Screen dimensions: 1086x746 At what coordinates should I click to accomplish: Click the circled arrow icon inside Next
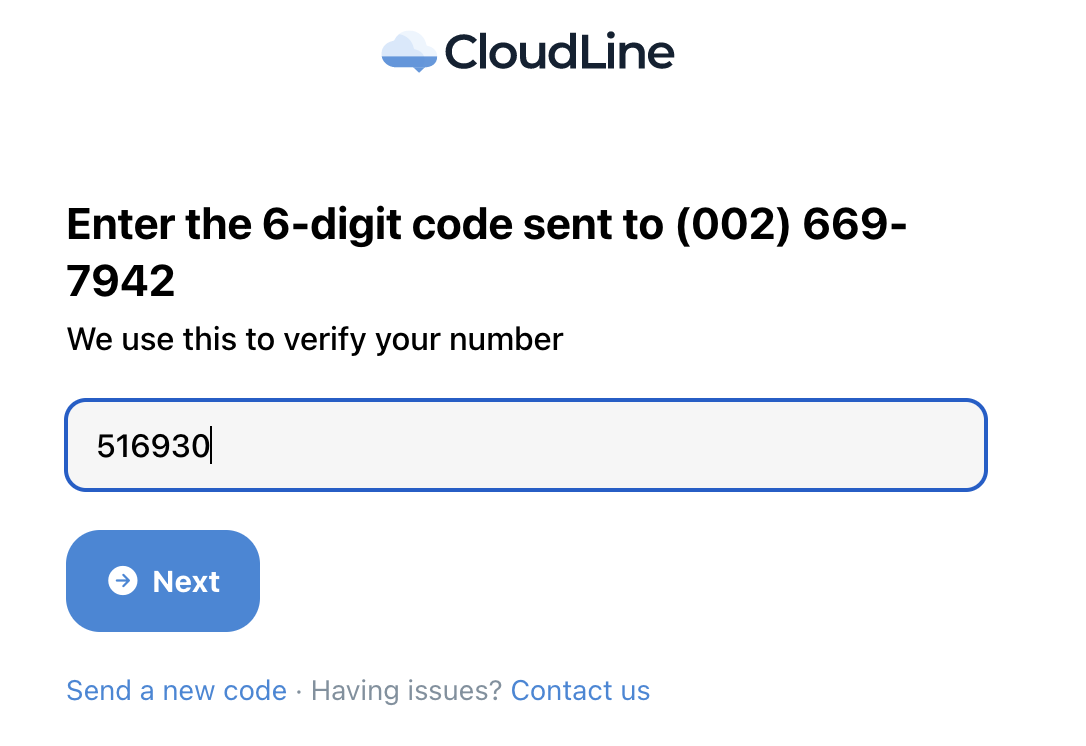pos(123,580)
